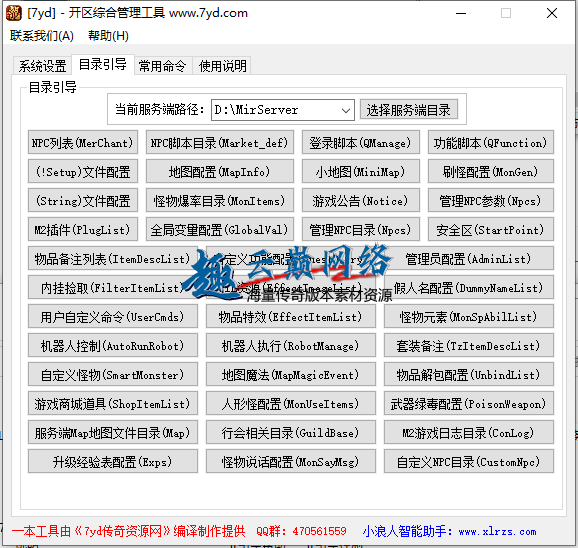
Task: Open 刷怪配置(MonGen) button
Action: click(491, 171)
